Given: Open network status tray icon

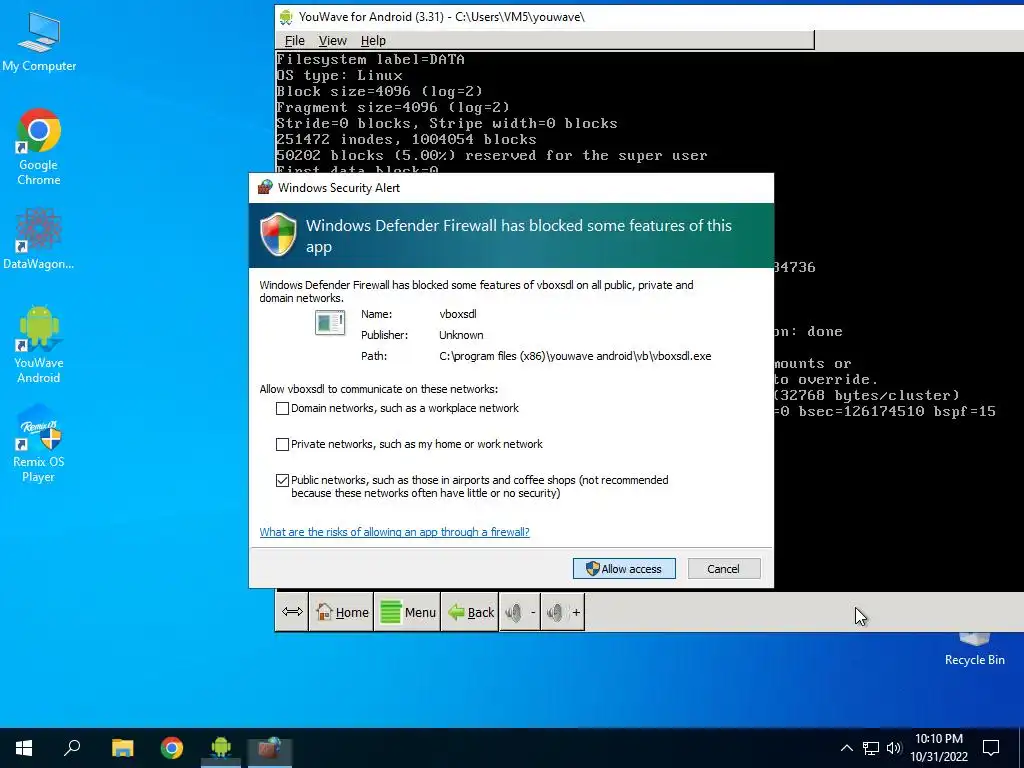Looking at the screenshot, I should (871, 748).
